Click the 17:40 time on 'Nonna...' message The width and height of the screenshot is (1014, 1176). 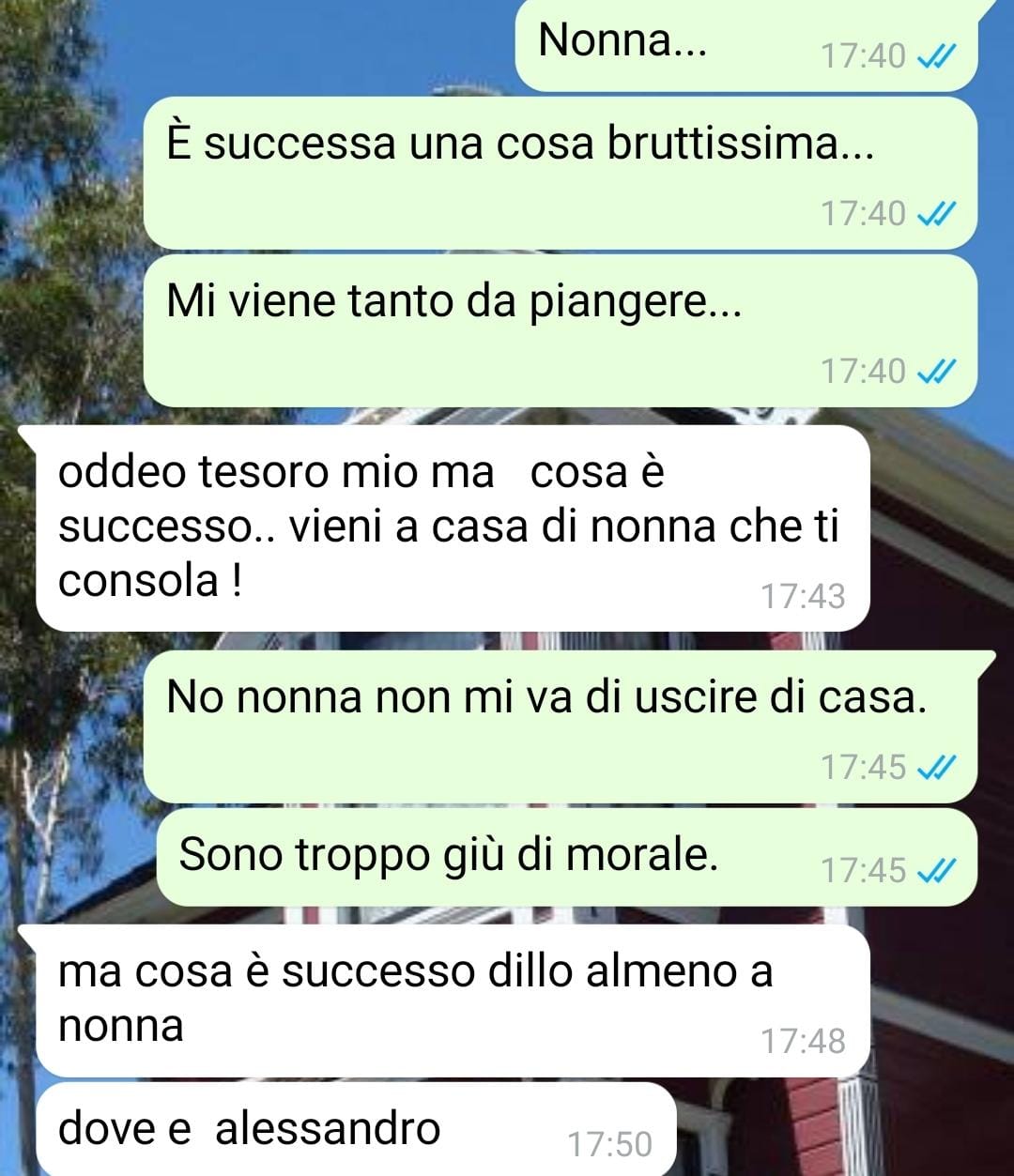coord(864,56)
